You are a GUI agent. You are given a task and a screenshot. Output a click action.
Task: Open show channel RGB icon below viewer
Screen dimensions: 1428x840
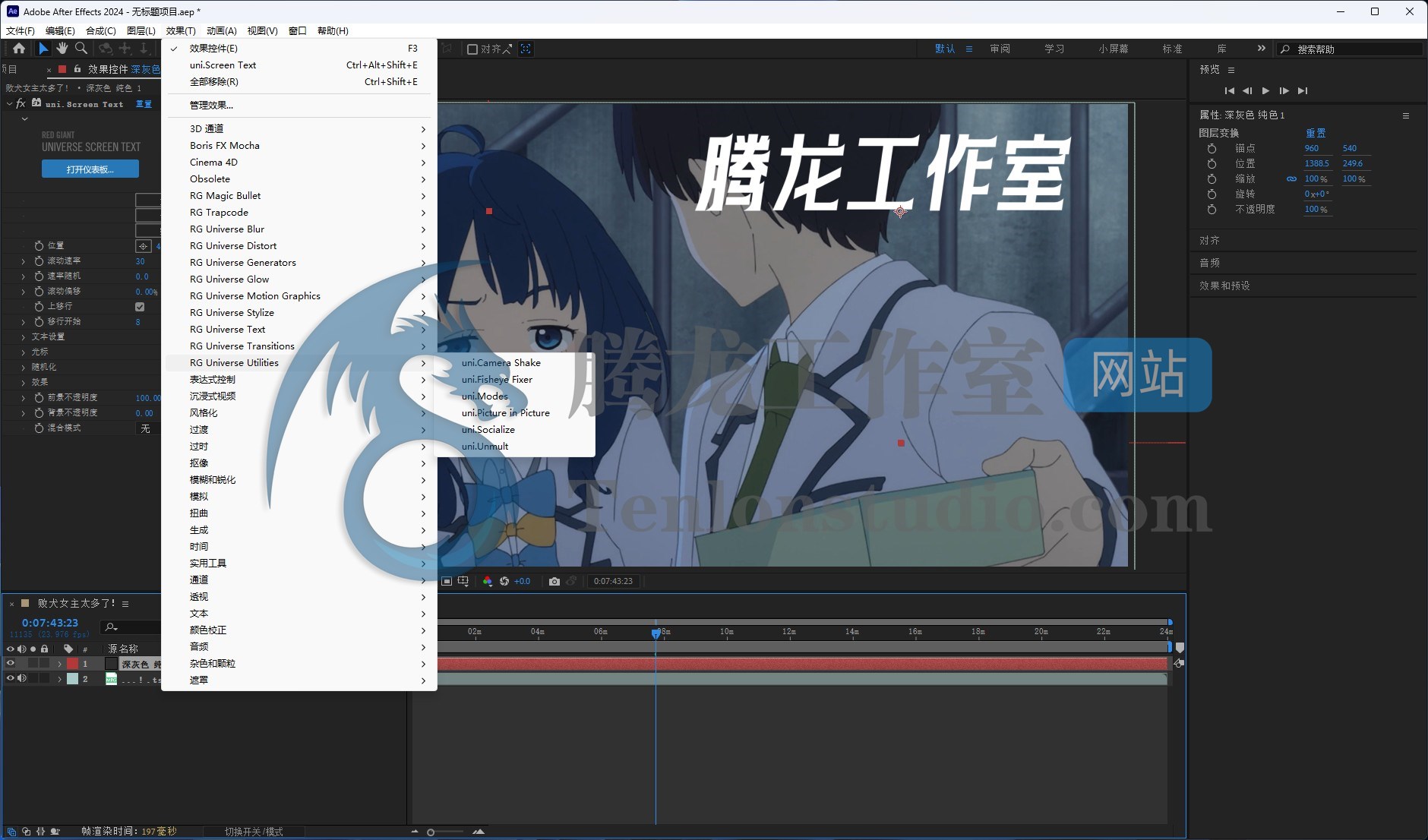[x=488, y=581]
